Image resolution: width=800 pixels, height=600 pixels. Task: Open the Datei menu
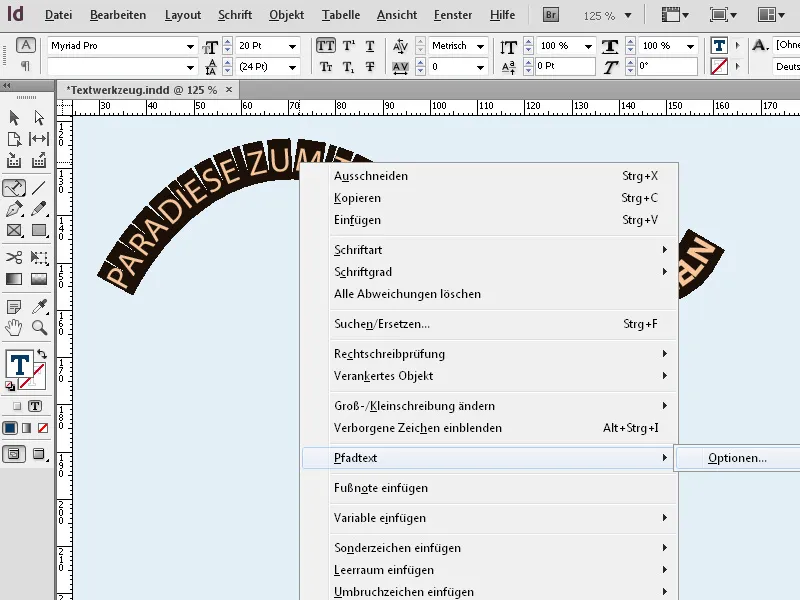[x=58, y=15]
